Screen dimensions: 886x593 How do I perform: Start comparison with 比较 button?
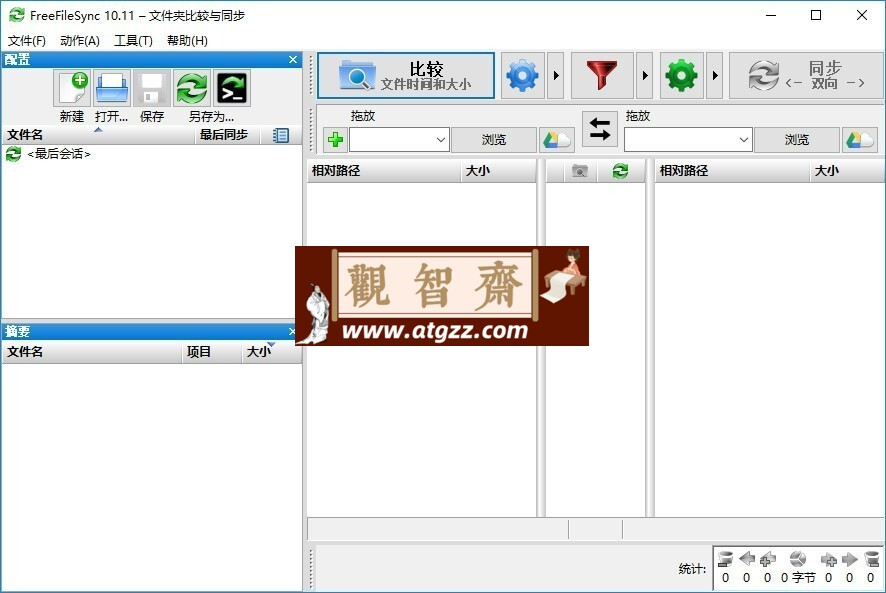[406, 76]
